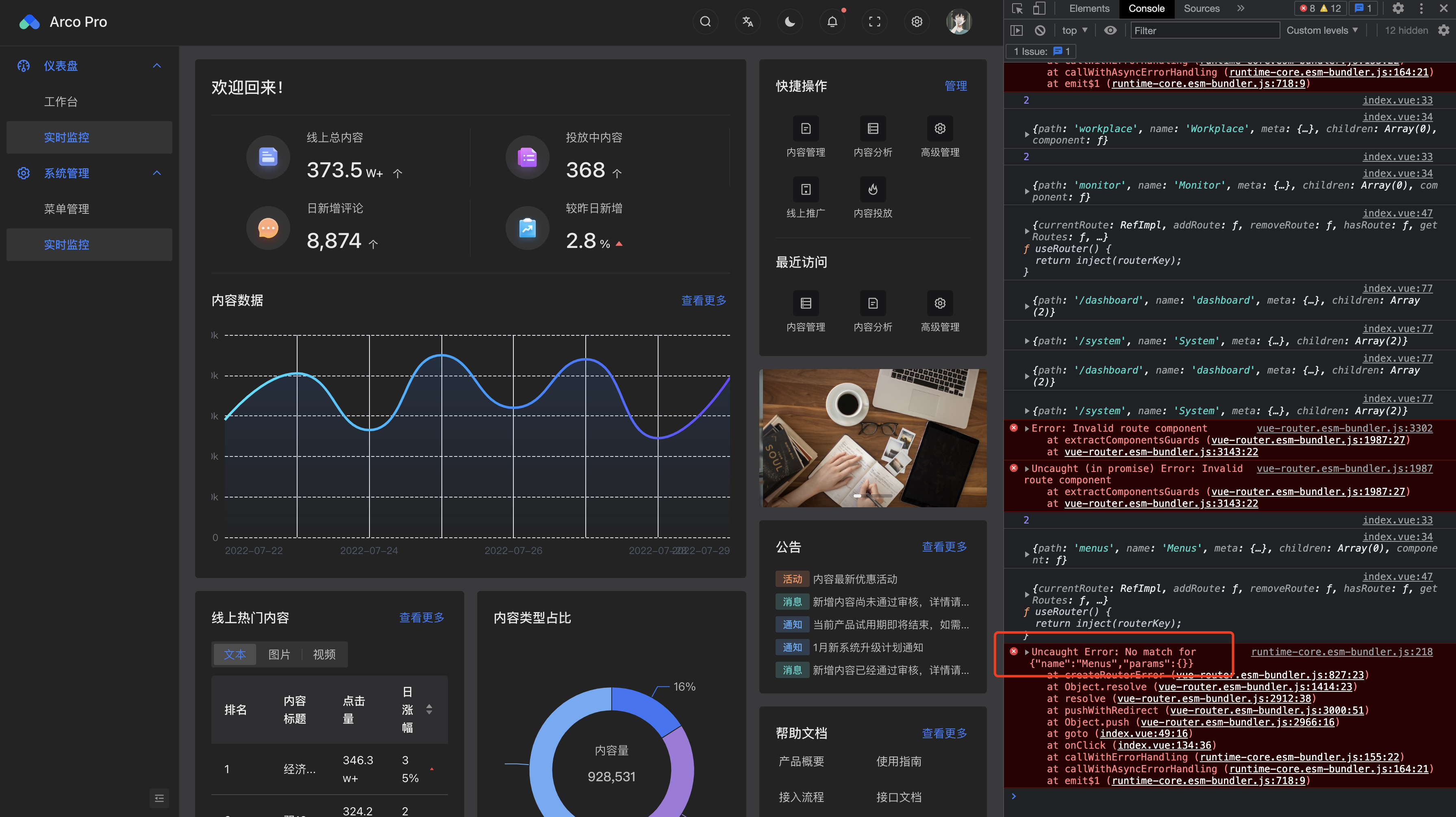
Task: Collapse the 仪表盘 sidebar menu
Action: [157, 65]
